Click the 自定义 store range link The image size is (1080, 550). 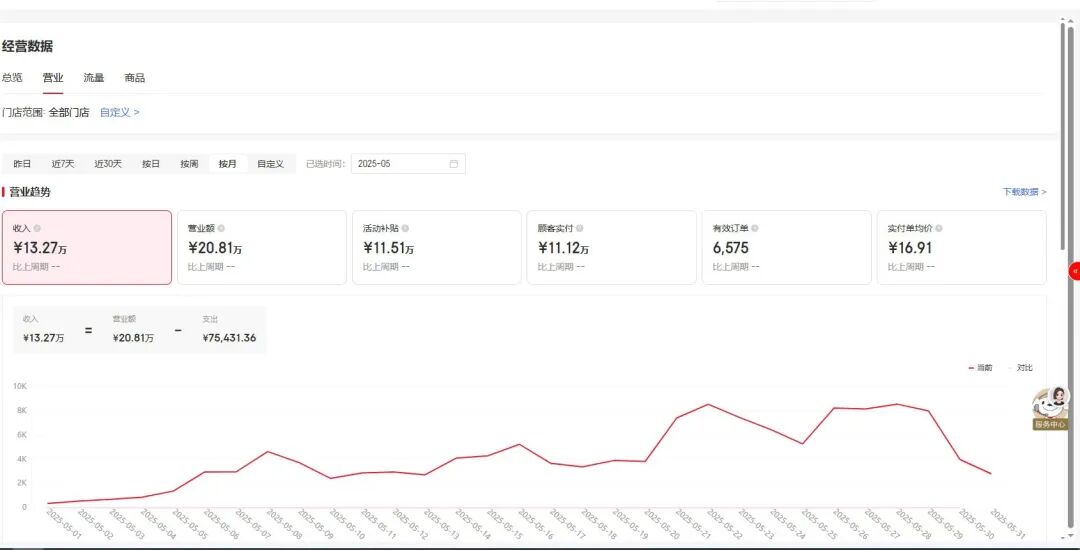(x=120, y=112)
